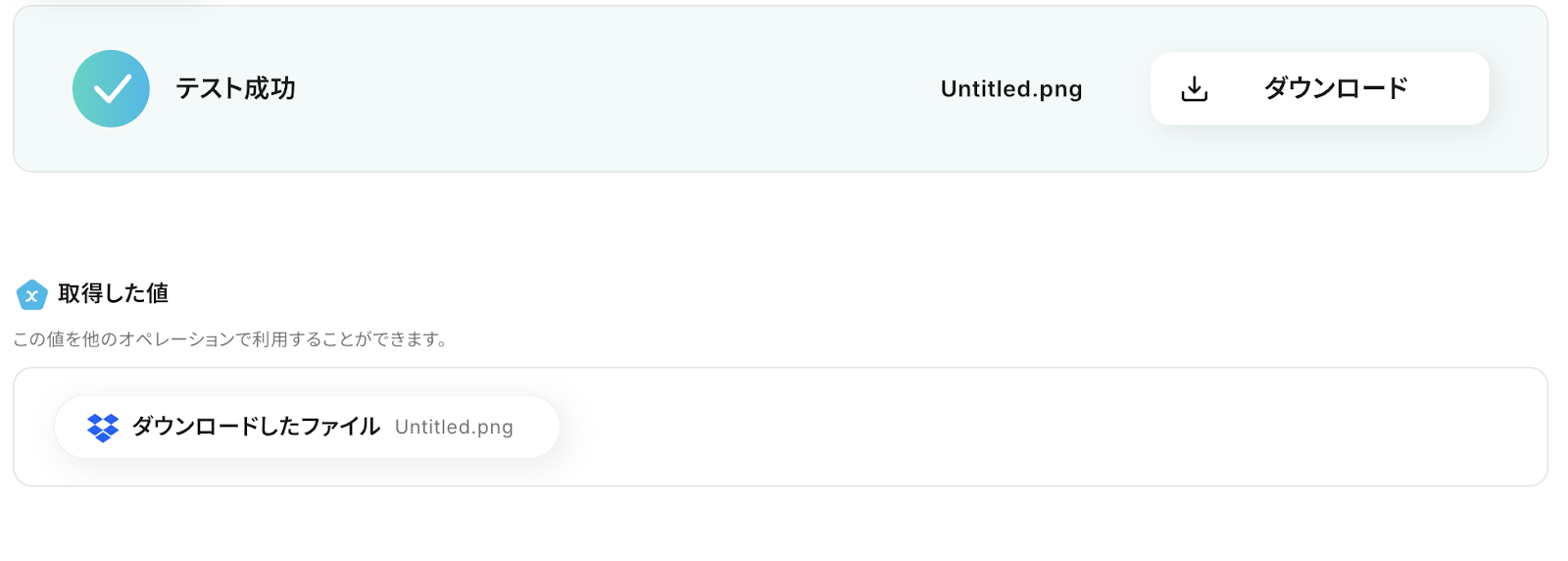Click the blue pentagon icon beside 取得した値

(31, 294)
